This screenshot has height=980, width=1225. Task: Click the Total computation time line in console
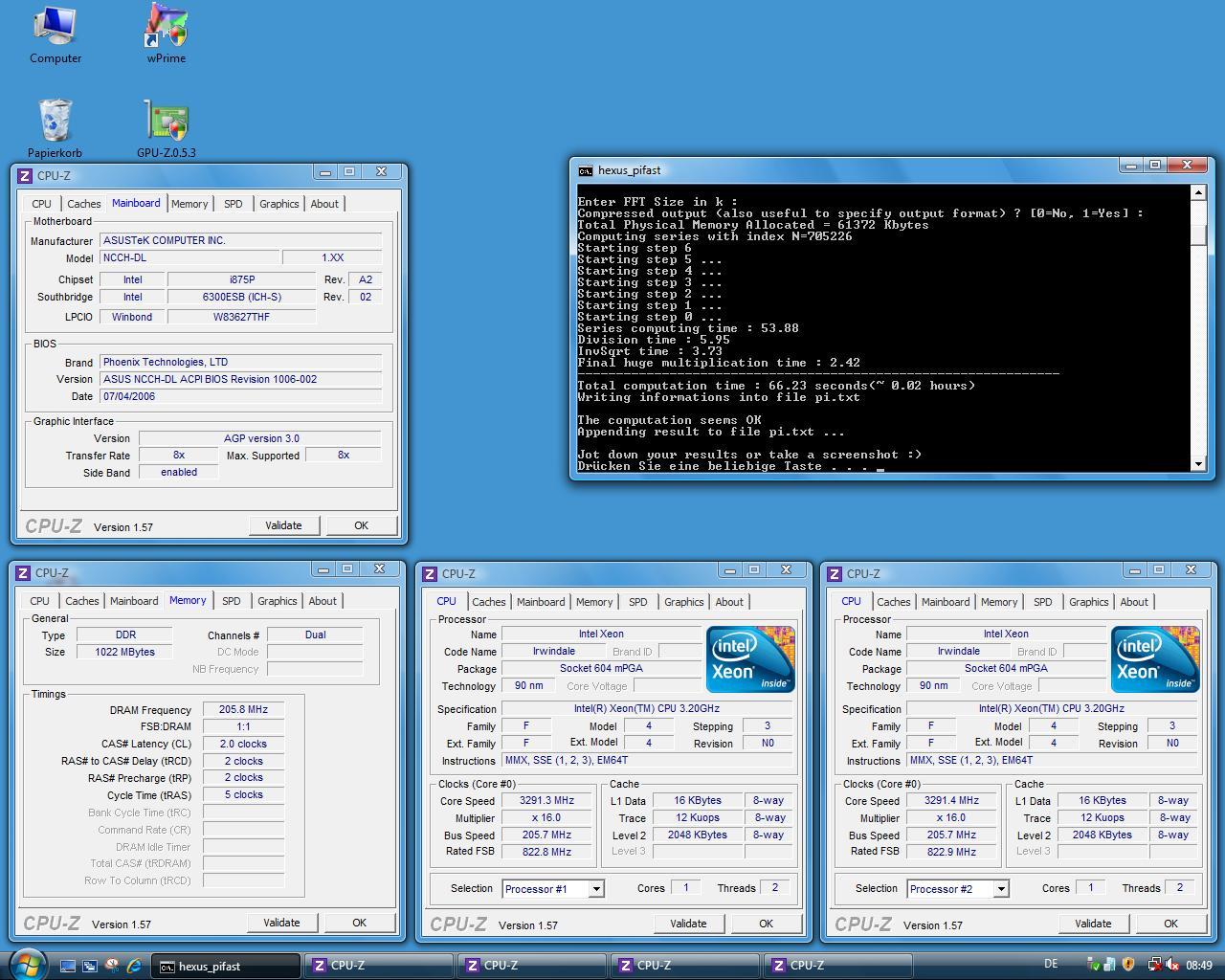click(x=776, y=386)
